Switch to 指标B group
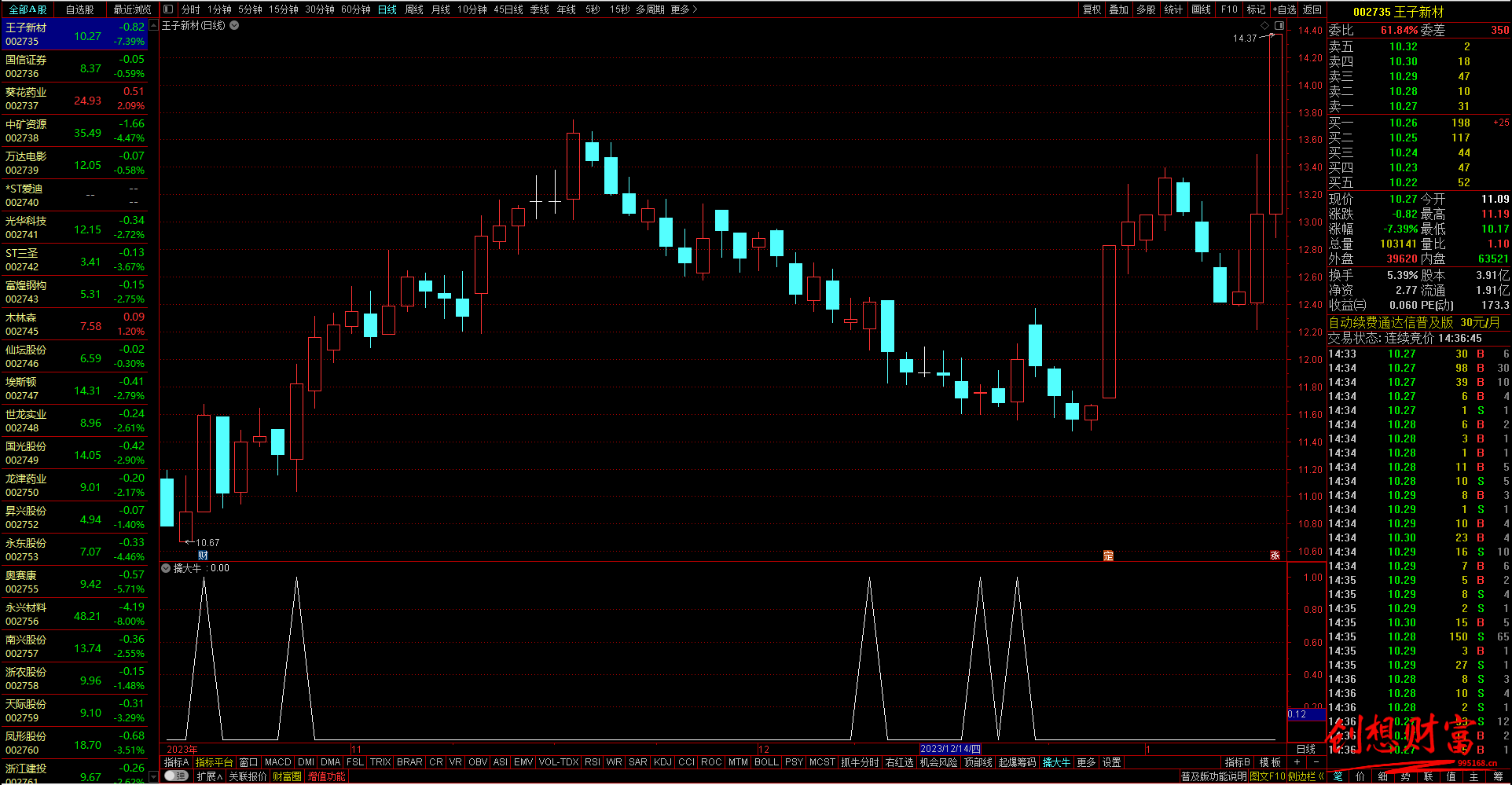The image size is (1512, 785). click(x=1237, y=762)
